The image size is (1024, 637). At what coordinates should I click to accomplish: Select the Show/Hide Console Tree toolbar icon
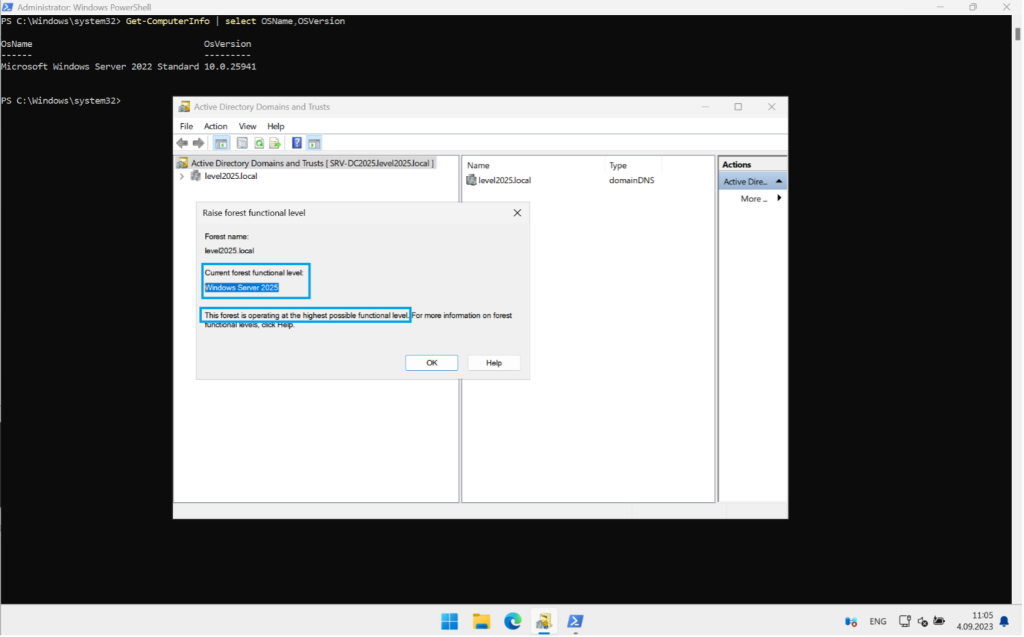[x=221, y=143]
